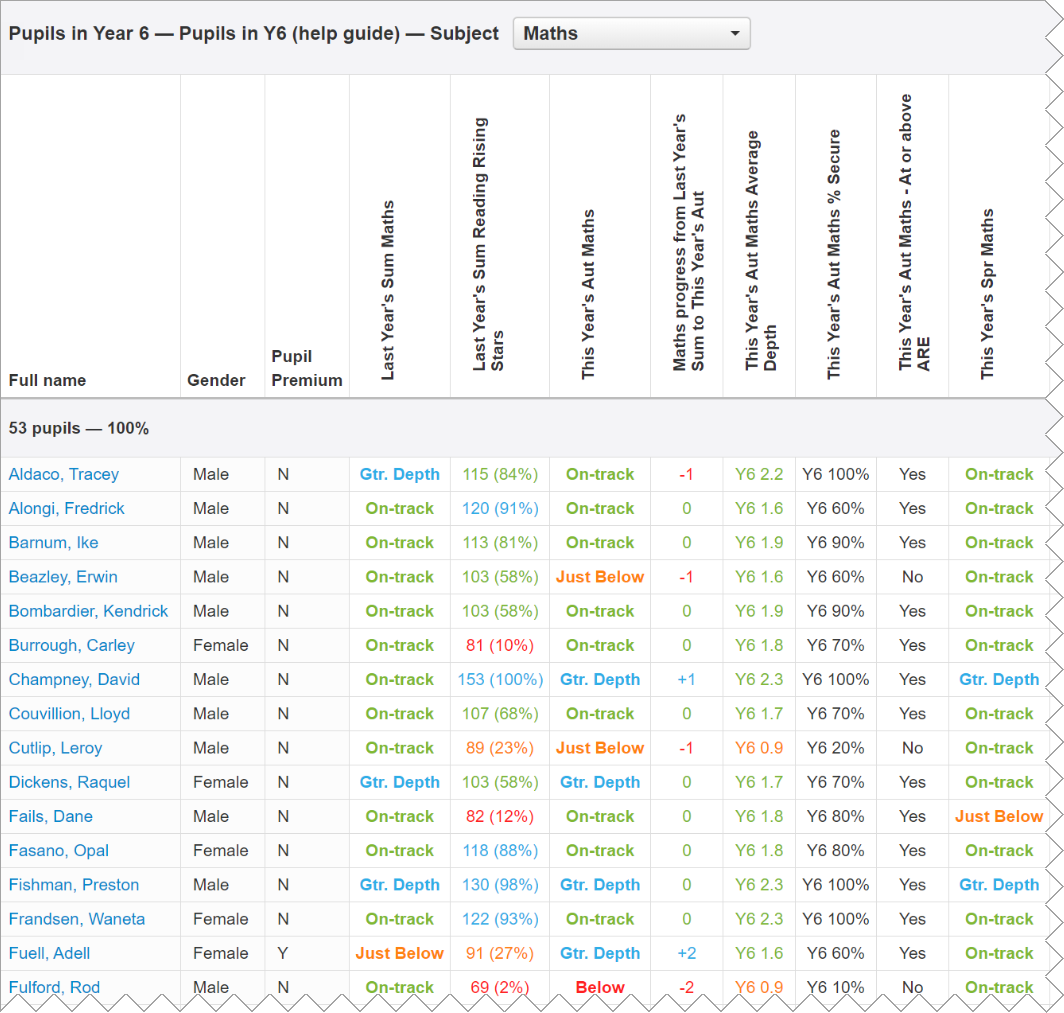Viewport: 1064px width, 1013px height.
Task: Open pupil link Fasano, Opal
Action: click(59, 850)
